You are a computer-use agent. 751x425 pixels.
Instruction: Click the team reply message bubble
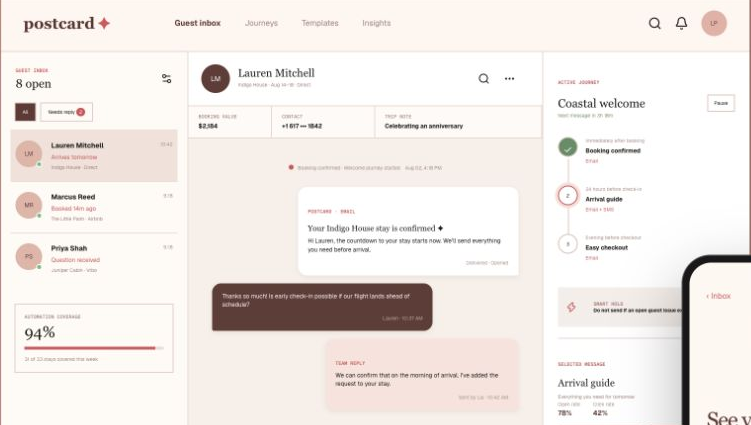[422, 375]
